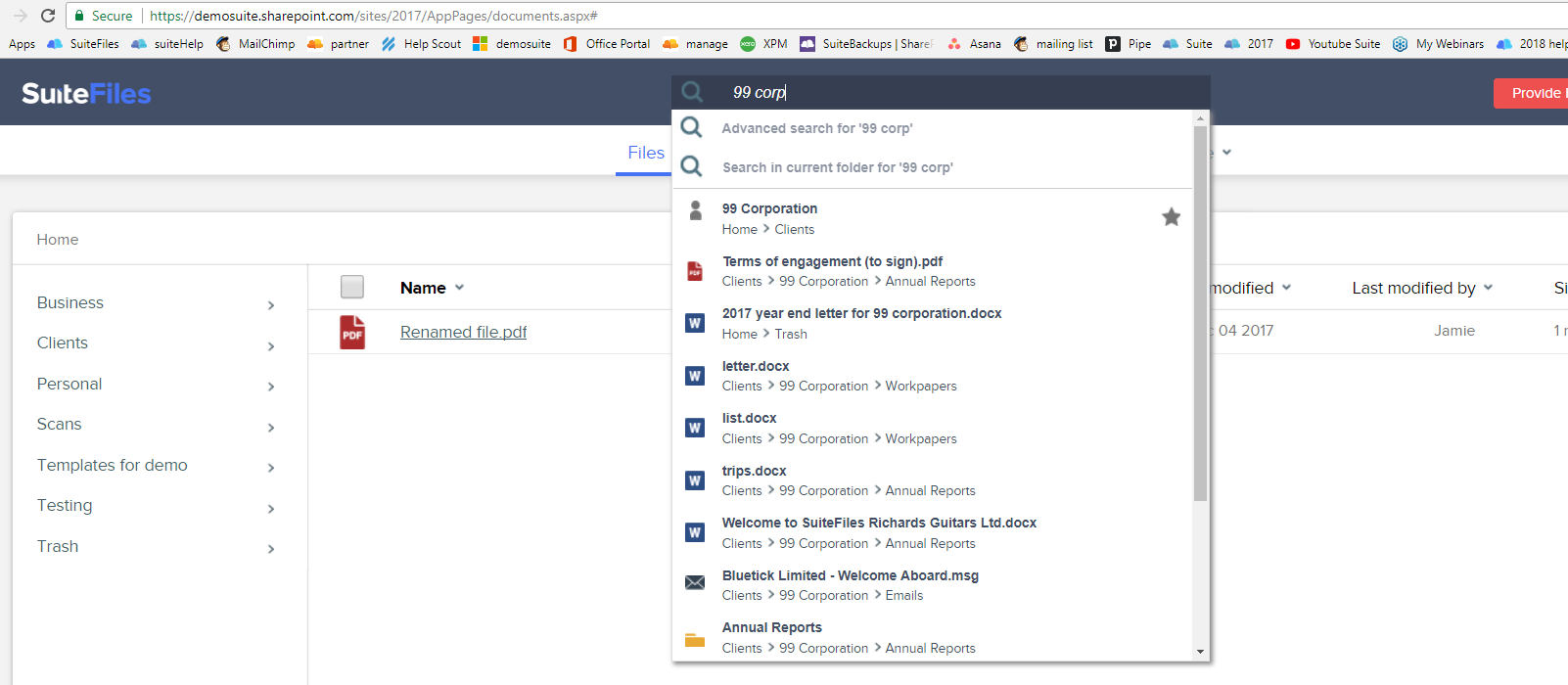Open the Youtube Suite bookmark
1568x685 pixels.
coord(1332,44)
